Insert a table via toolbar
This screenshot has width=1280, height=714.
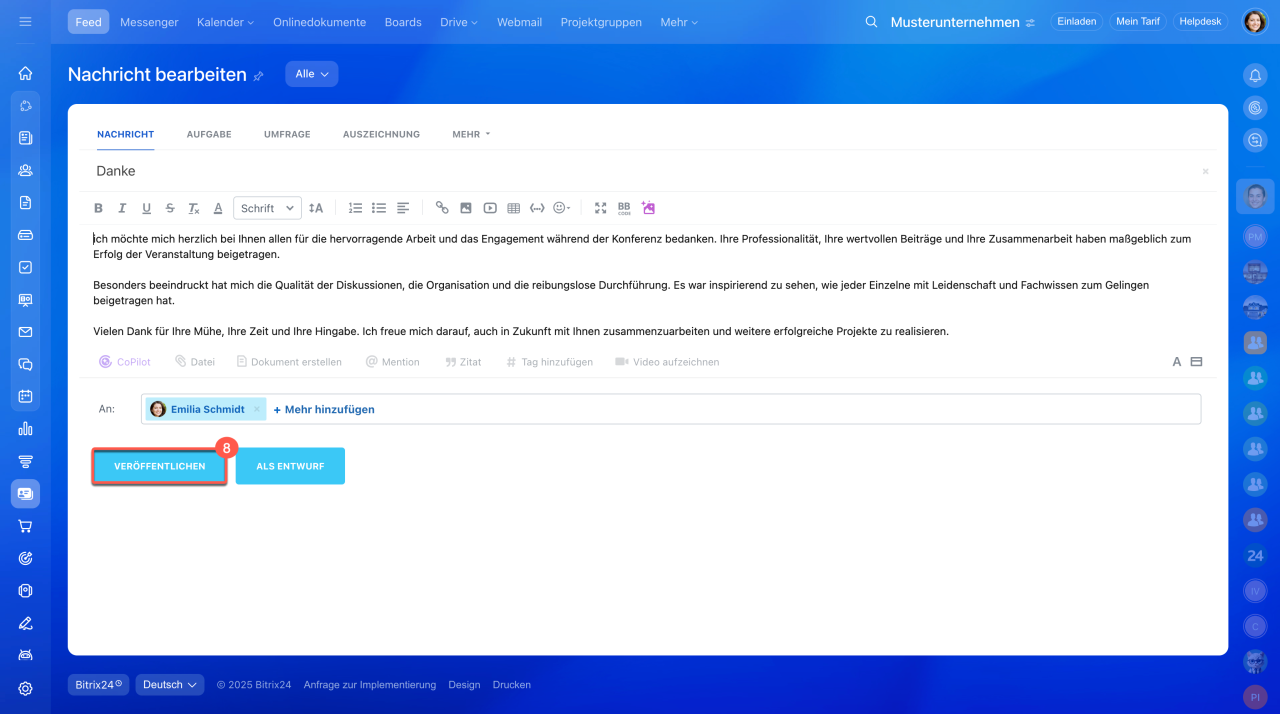pos(514,208)
